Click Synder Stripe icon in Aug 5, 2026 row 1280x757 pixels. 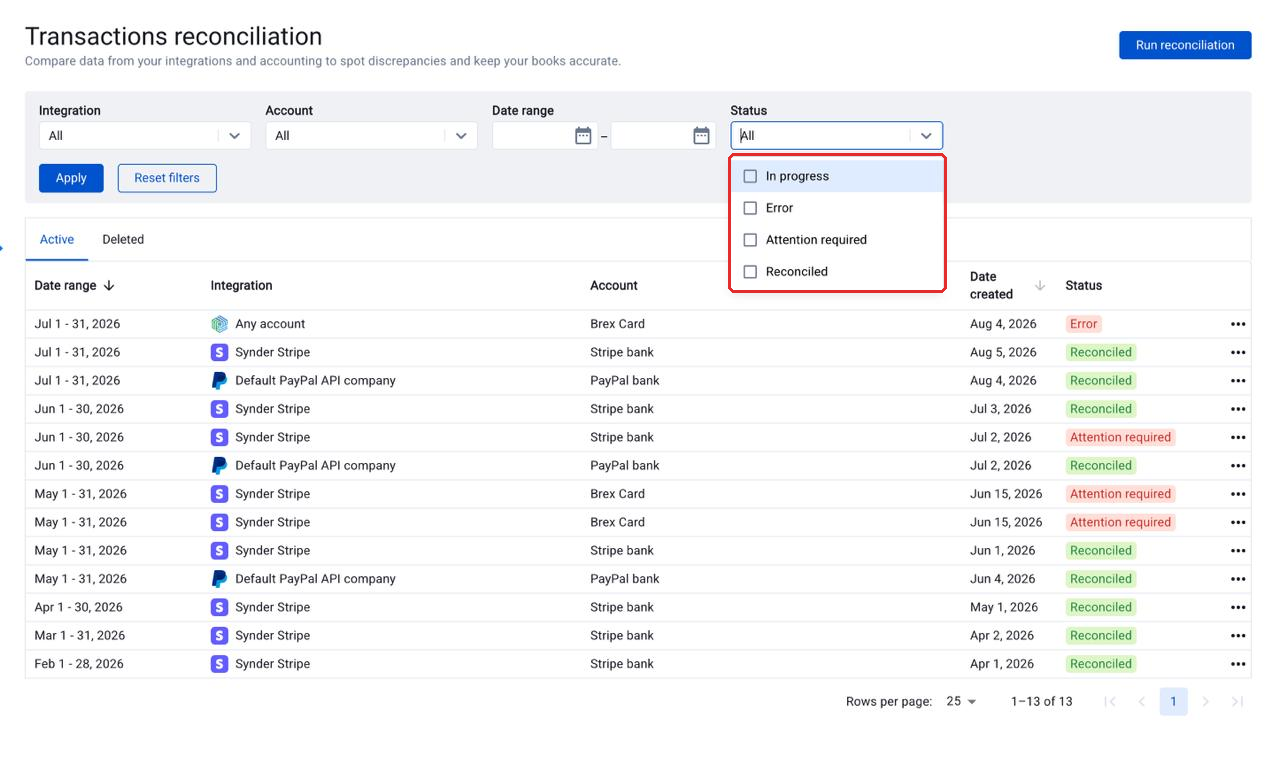[219, 352]
